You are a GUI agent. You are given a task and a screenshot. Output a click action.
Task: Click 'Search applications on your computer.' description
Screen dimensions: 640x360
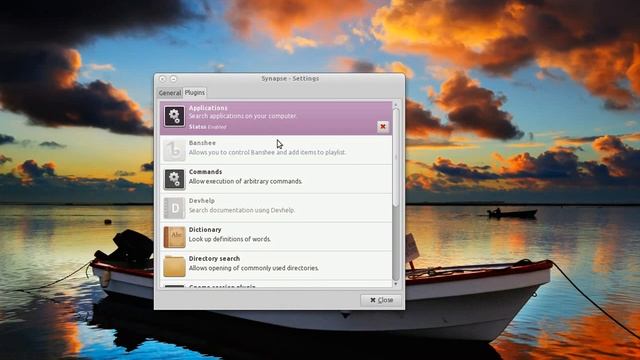pos(243,116)
